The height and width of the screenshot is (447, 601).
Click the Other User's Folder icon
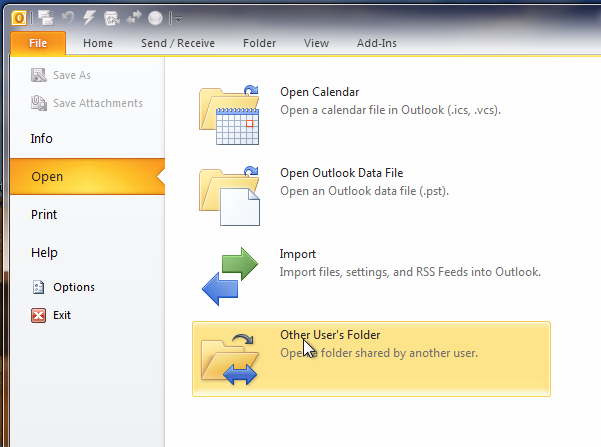click(x=229, y=359)
